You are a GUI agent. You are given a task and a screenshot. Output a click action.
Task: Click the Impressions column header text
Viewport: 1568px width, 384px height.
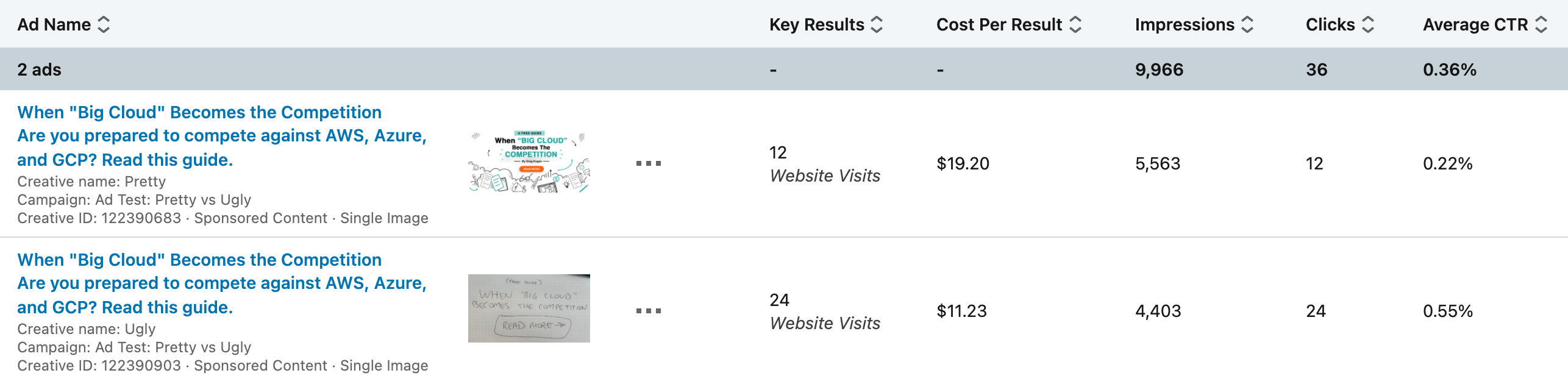(1184, 24)
